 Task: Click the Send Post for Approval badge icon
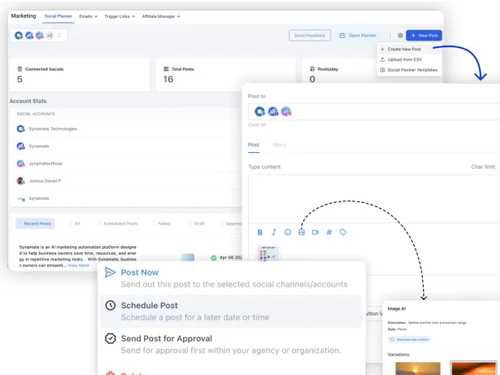pos(110,338)
